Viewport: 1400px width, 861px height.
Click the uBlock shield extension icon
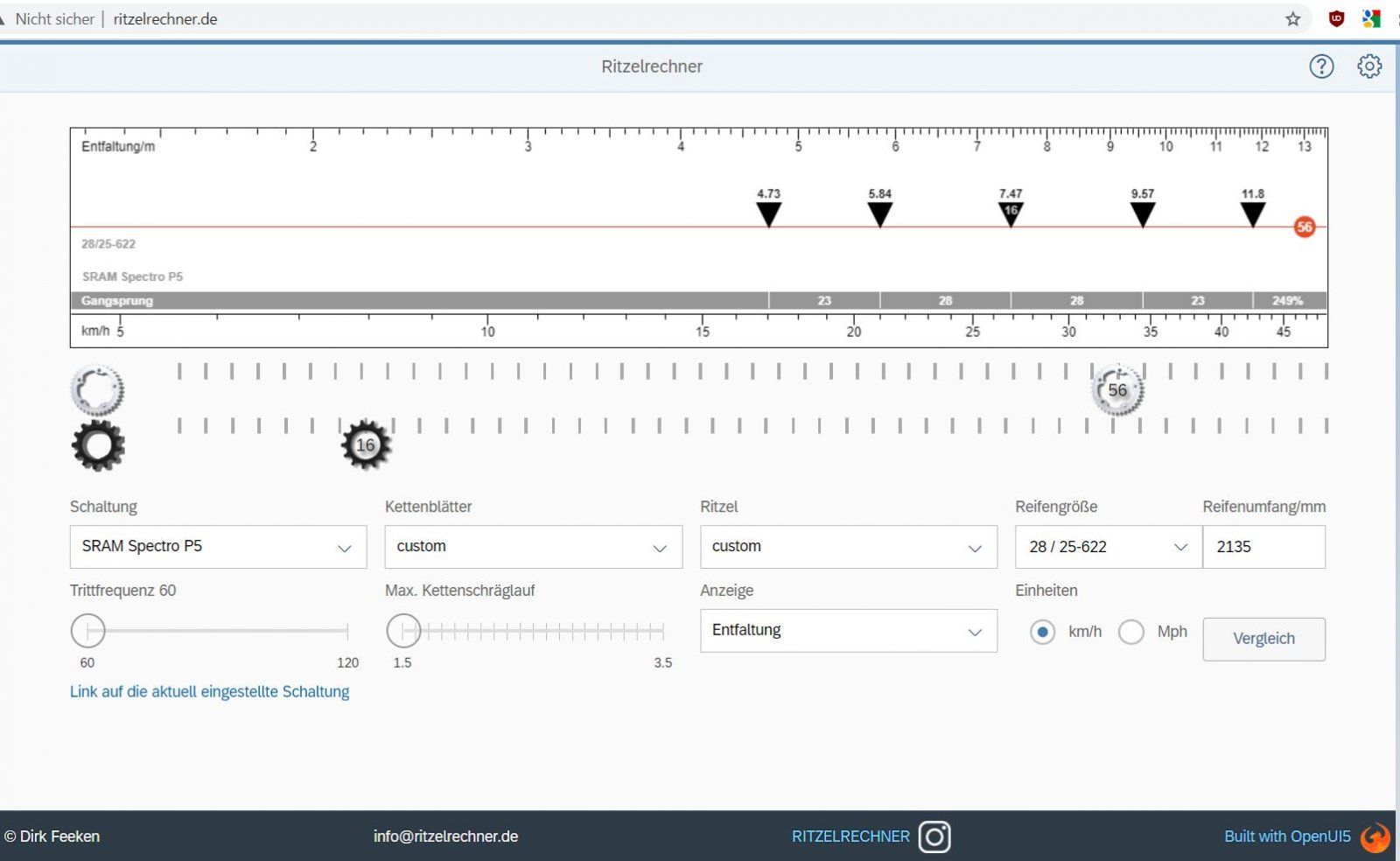click(1336, 19)
